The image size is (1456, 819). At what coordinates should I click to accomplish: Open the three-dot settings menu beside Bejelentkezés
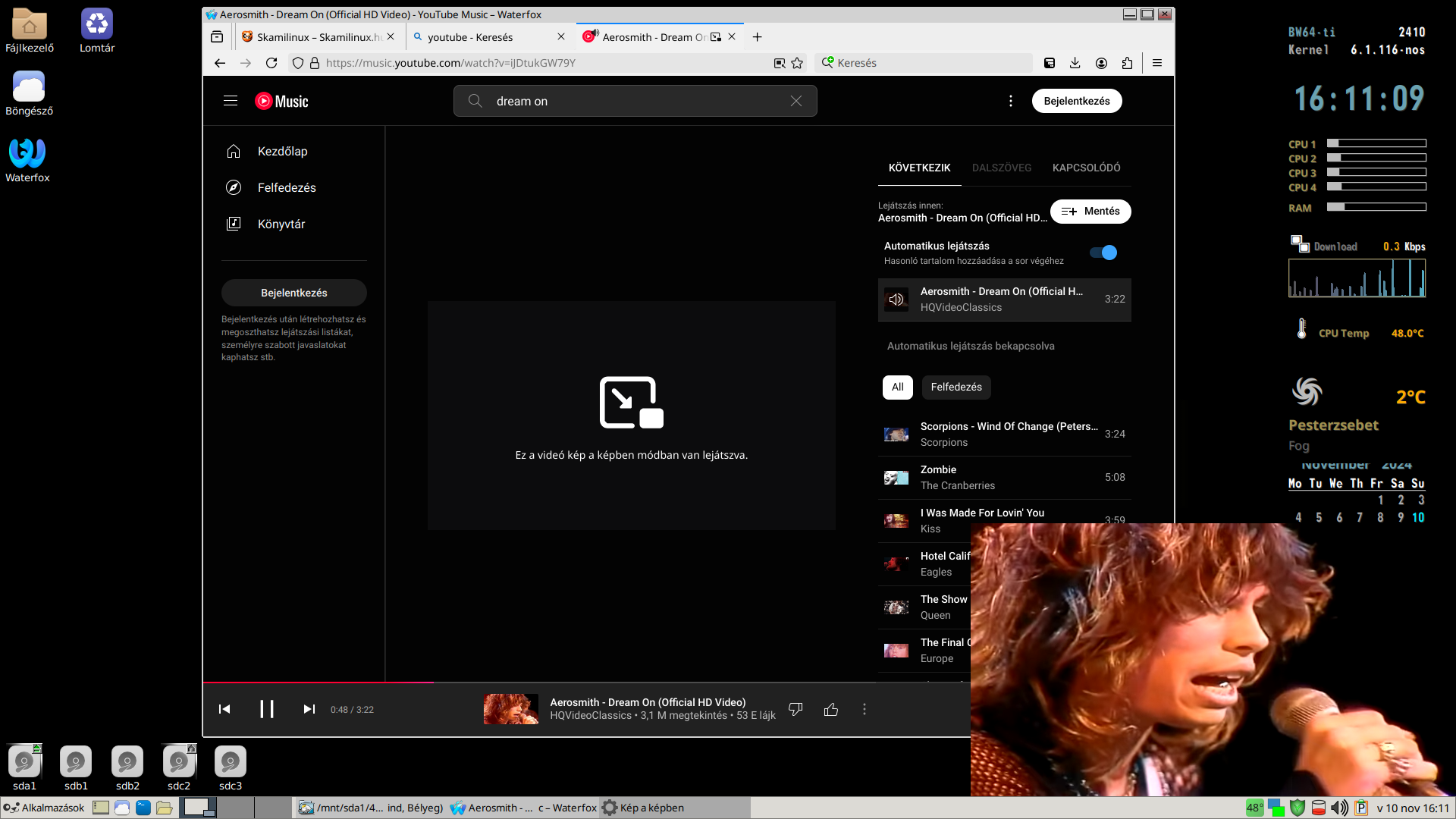point(1010,101)
